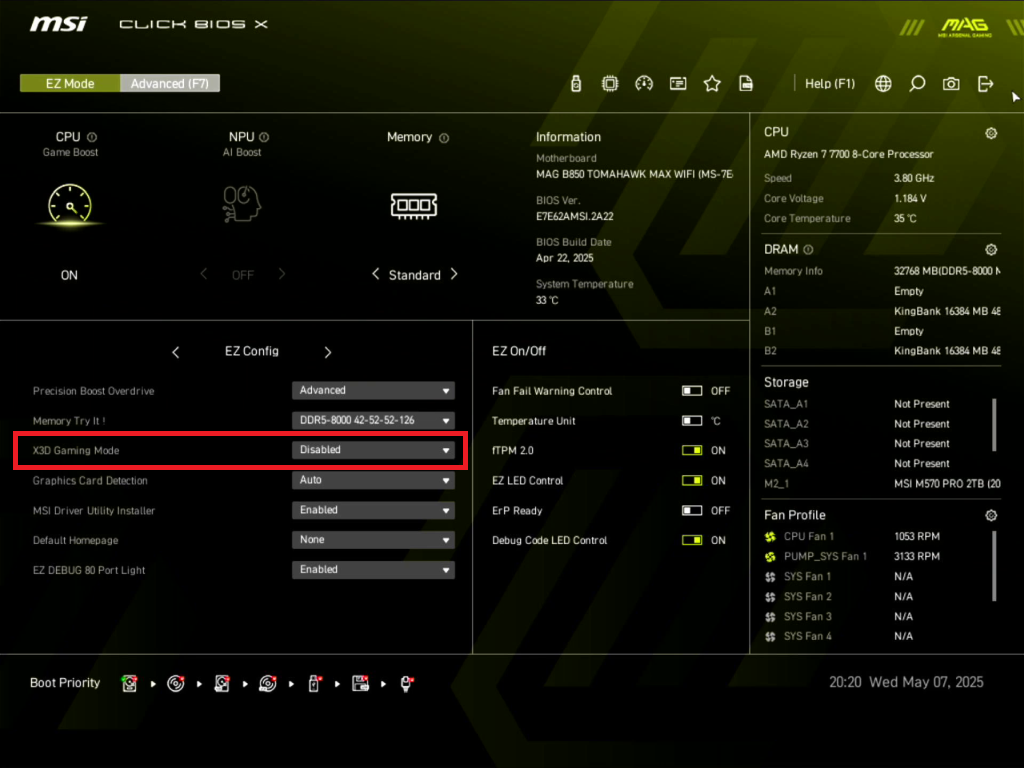Open Precision Boost Overdrive dropdown
Screen dimensions: 1024x768
(373, 391)
